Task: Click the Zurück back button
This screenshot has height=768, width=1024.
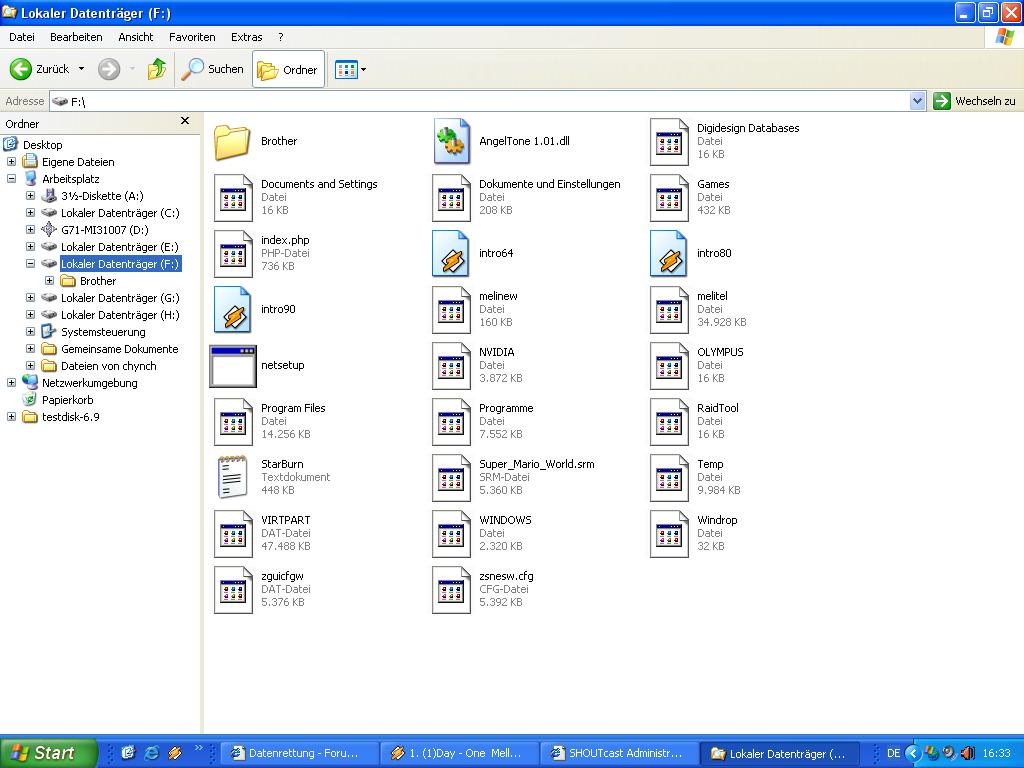Action: tap(40, 69)
